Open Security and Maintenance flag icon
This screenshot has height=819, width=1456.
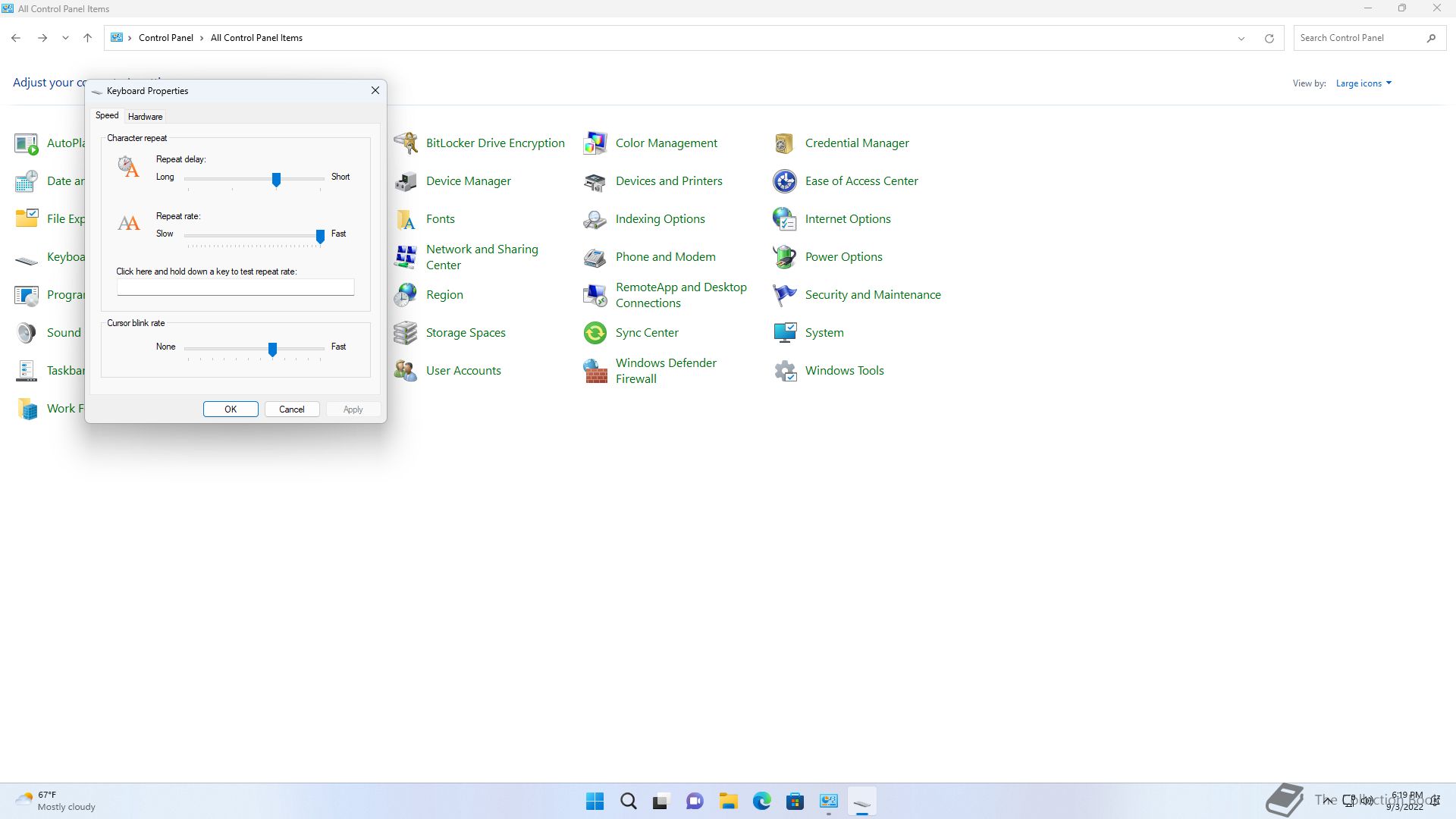(785, 295)
